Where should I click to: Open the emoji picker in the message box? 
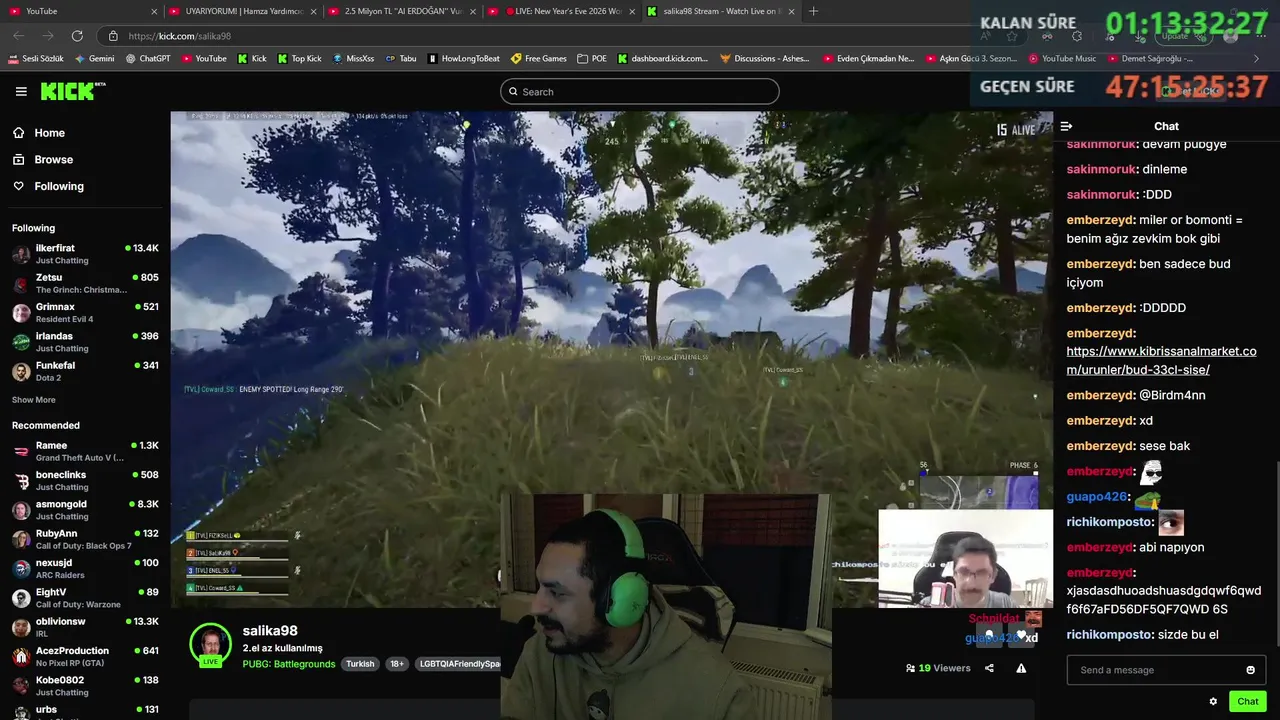point(1250,670)
